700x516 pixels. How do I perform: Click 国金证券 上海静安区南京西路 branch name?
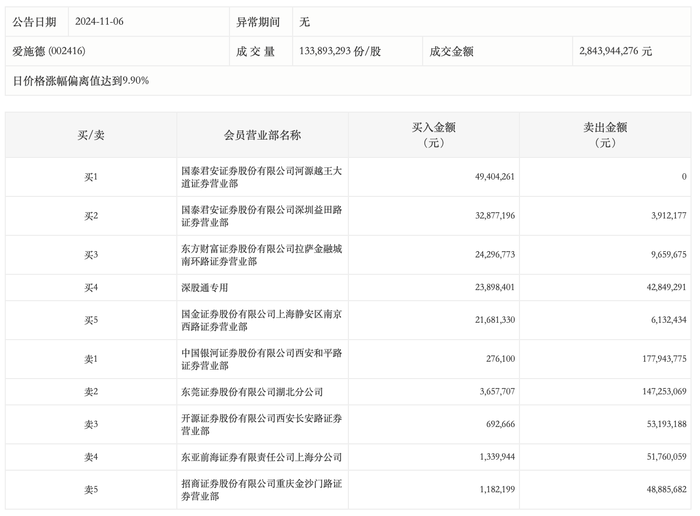tap(261, 320)
